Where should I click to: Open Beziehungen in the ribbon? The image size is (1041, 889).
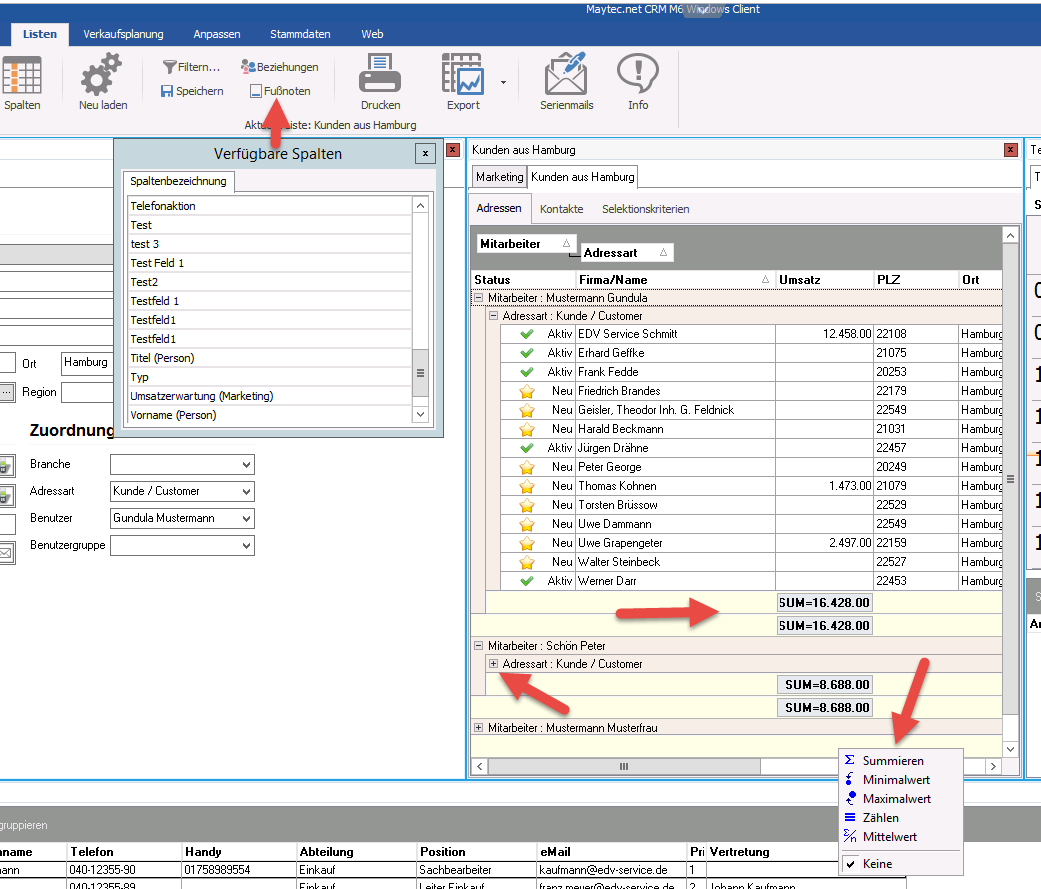[280, 67]
